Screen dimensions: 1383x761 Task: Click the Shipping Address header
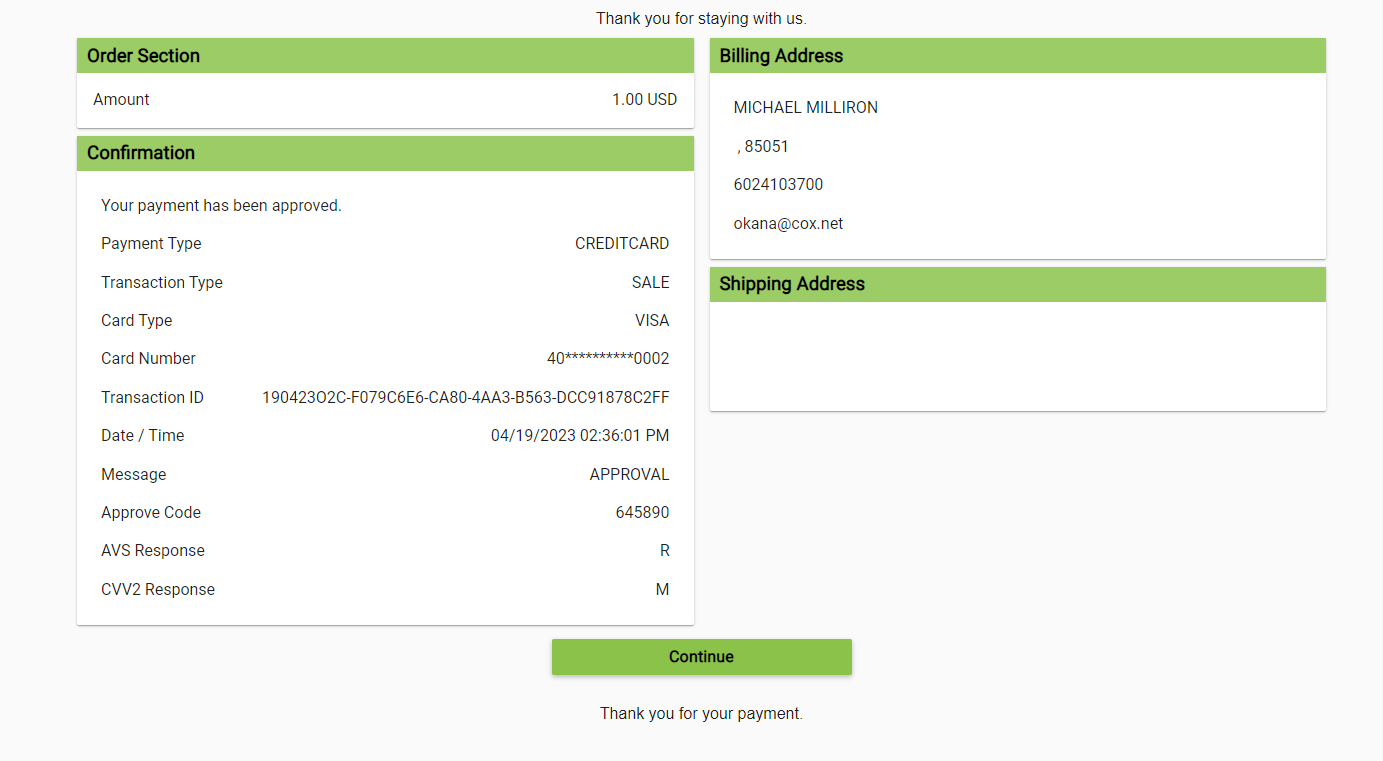click(x=792, y=284)
